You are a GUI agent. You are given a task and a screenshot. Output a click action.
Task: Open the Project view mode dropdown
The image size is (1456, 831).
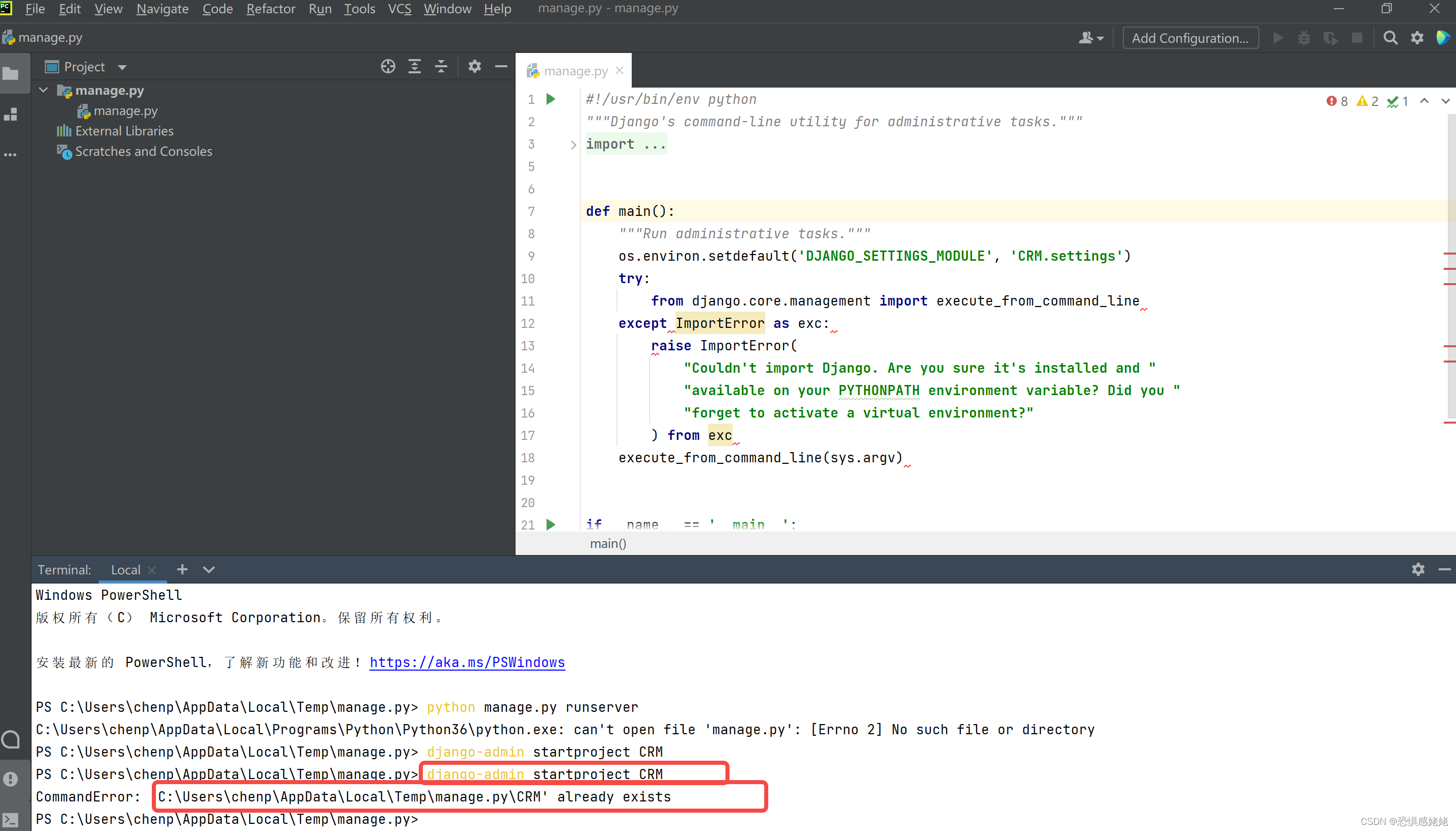[123, 66]
